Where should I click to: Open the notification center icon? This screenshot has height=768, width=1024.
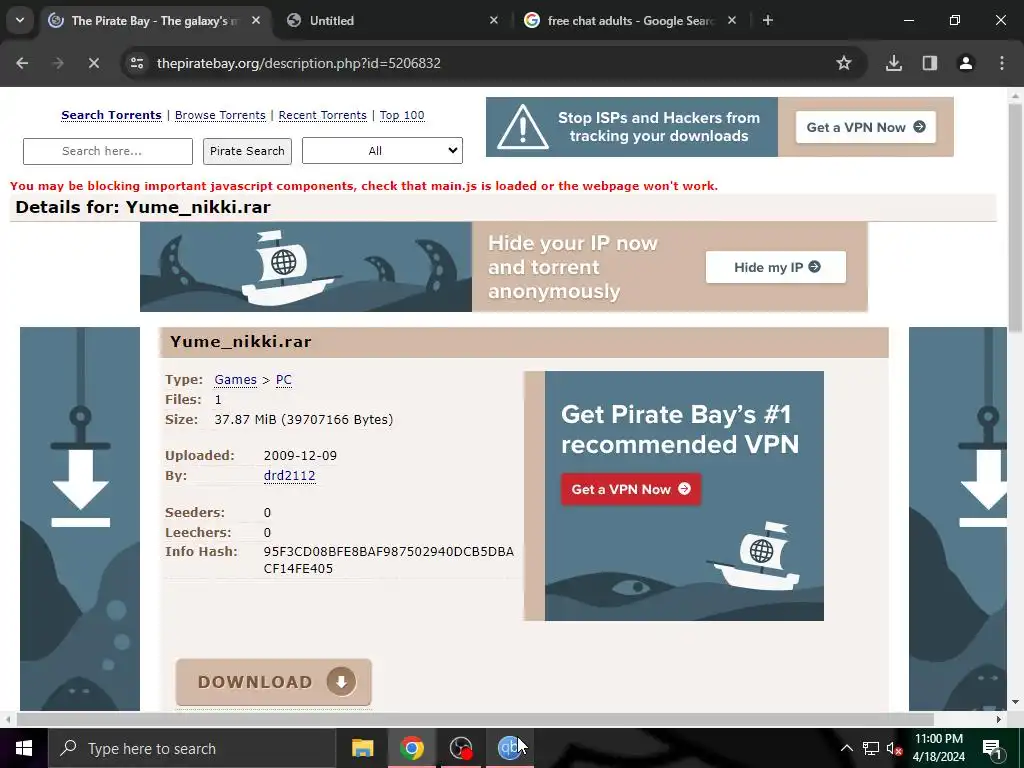click(x=992, y=748)
